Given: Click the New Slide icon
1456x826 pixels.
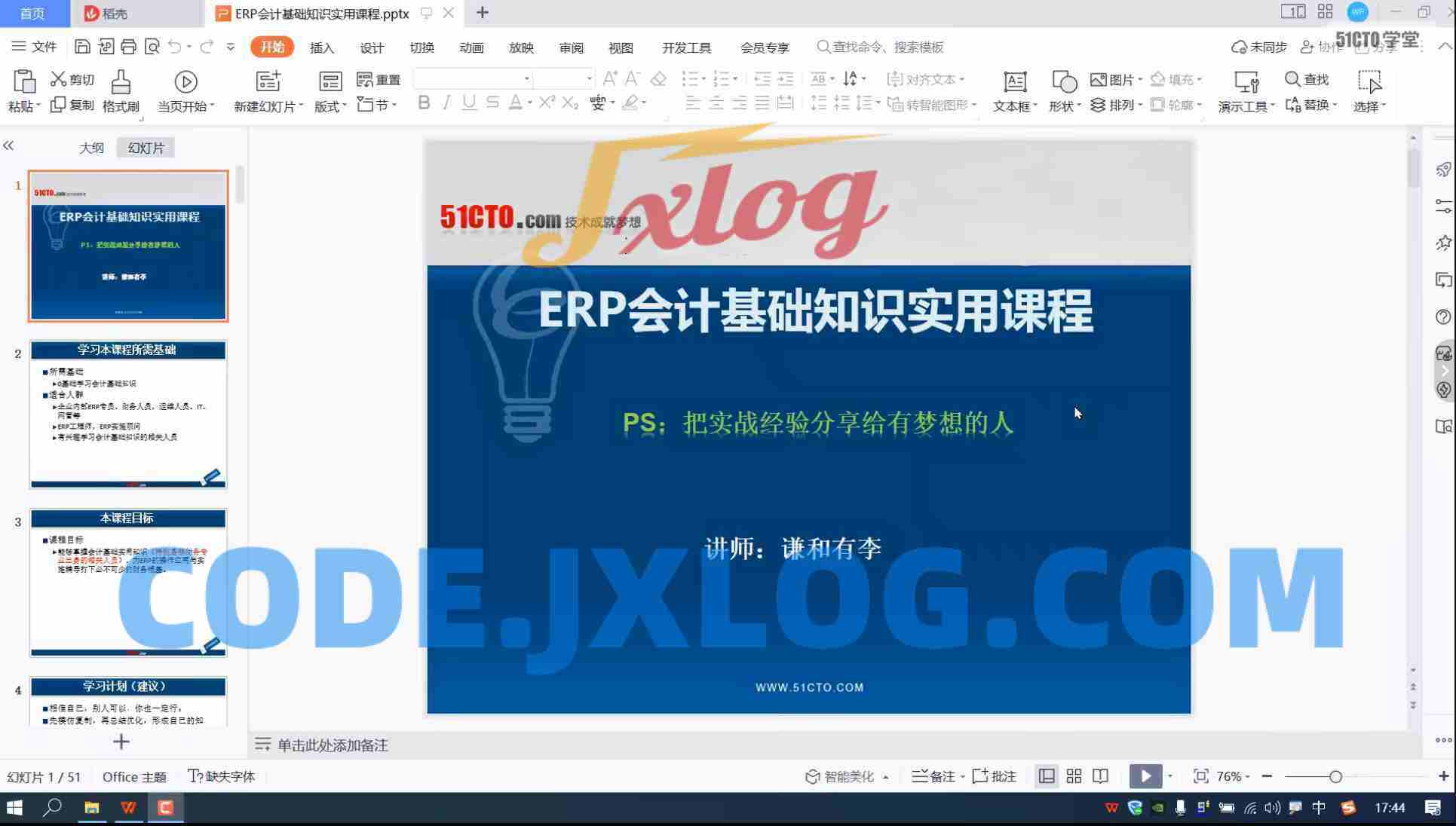Looking at the screenshot, I should click(268, 81).
